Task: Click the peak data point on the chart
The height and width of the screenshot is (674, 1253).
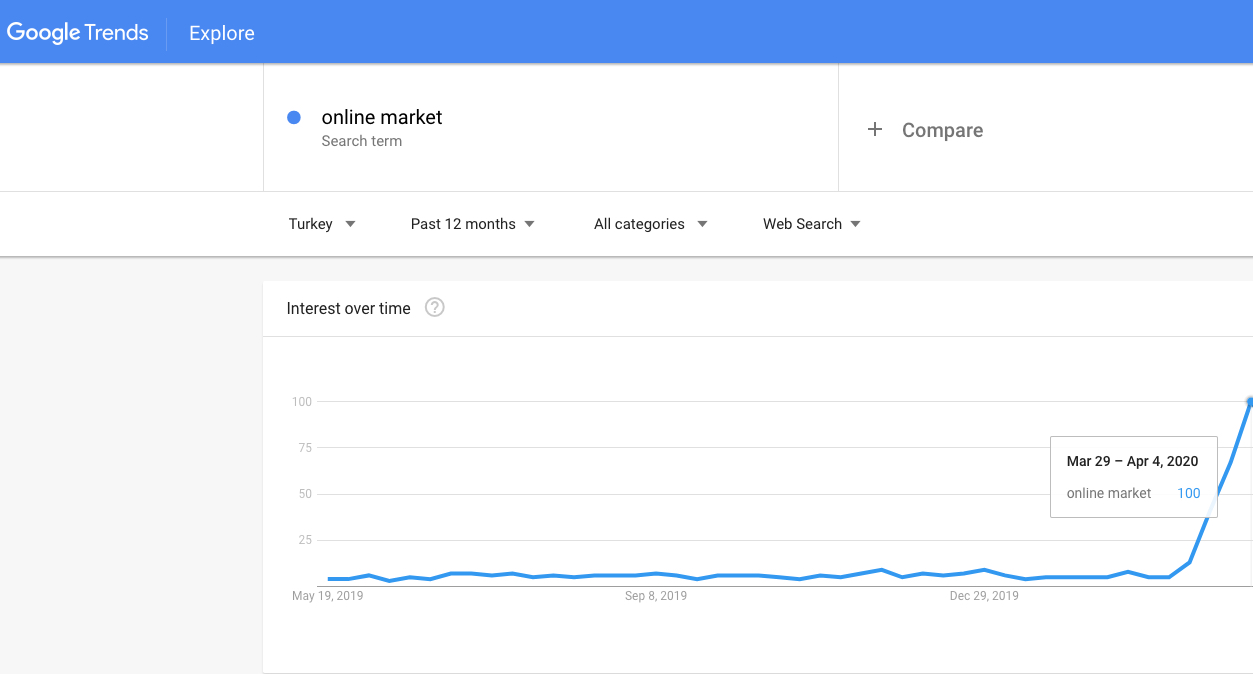Action: coord(1250,401)
